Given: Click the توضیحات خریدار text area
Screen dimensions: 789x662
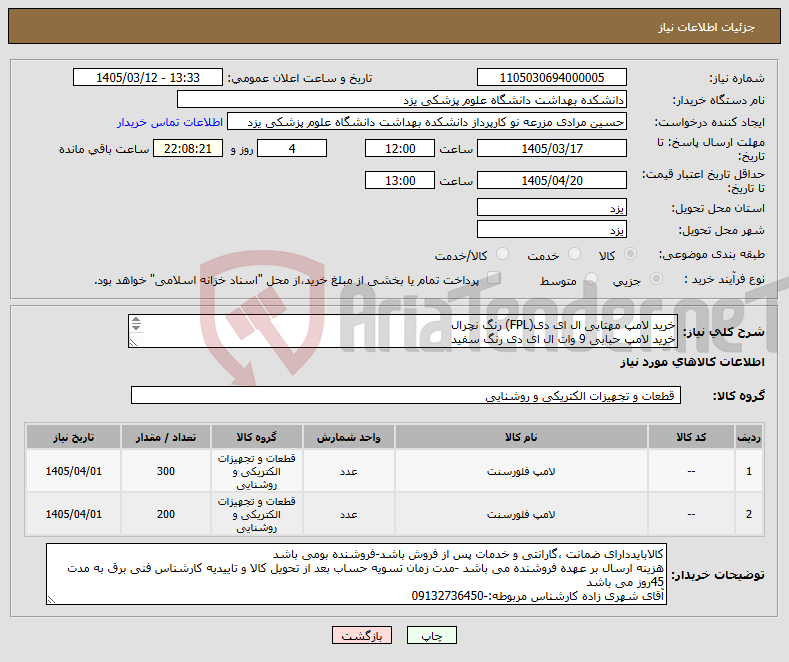Looking at the screenshot, I should coord(356,574).
